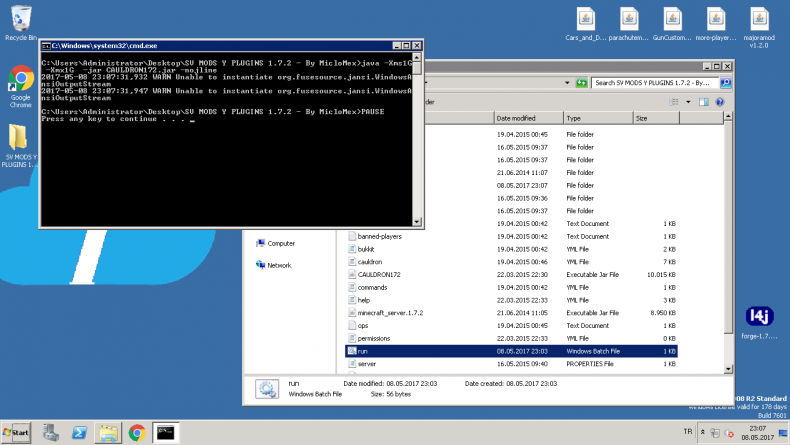790x445 pixels.
Task: Select parachutem... jar file on desktop
Action: (629, 24)
